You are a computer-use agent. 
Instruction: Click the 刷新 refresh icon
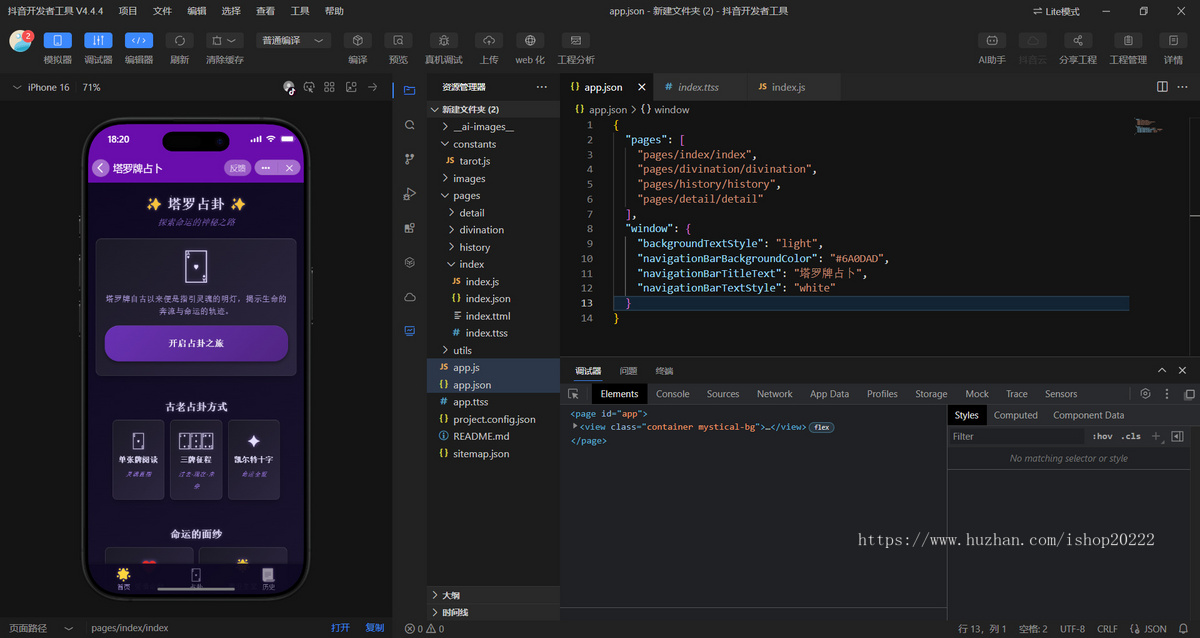pos(179,41)
